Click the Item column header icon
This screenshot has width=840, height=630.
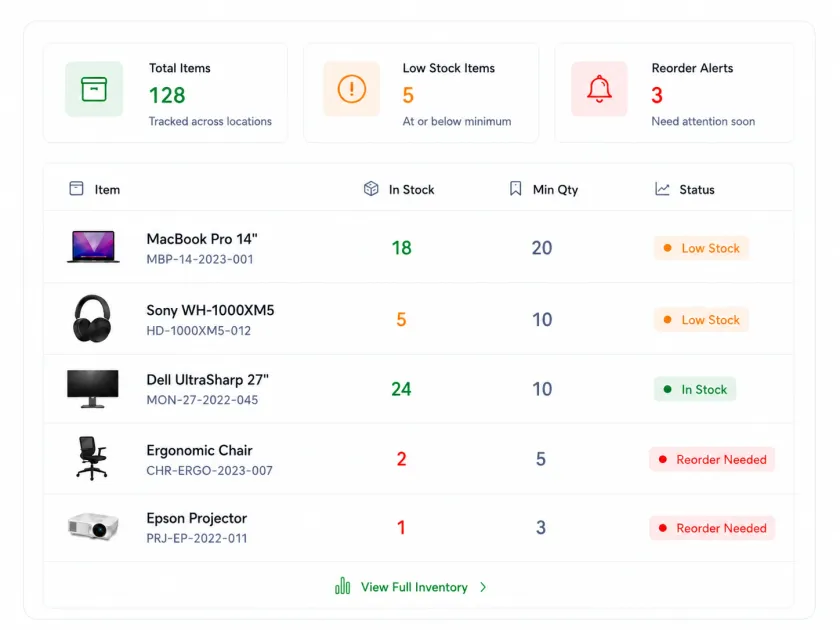click(x=76, y=189)
